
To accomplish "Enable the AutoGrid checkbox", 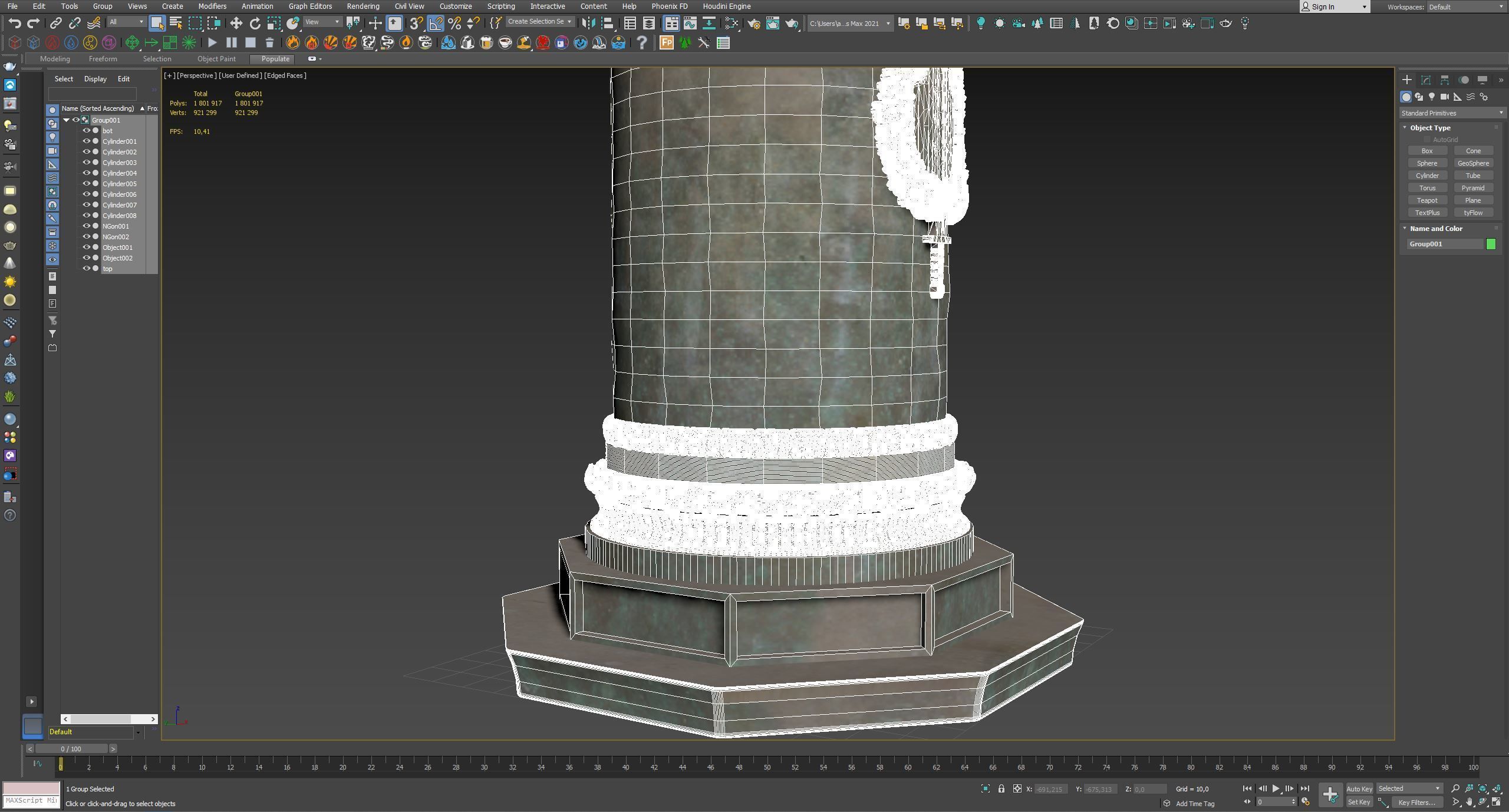I will [1426, 140].
